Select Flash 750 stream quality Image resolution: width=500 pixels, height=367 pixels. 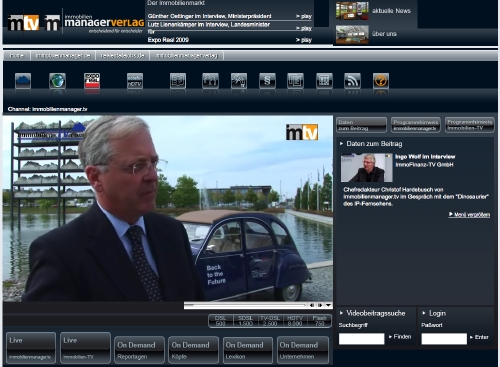(x=319, y=321)
